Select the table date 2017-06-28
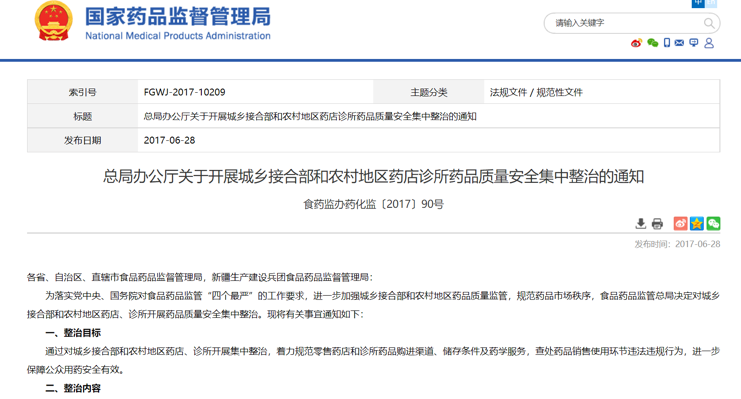The height and width of the screenshot is (399, 741). [169, 140]
